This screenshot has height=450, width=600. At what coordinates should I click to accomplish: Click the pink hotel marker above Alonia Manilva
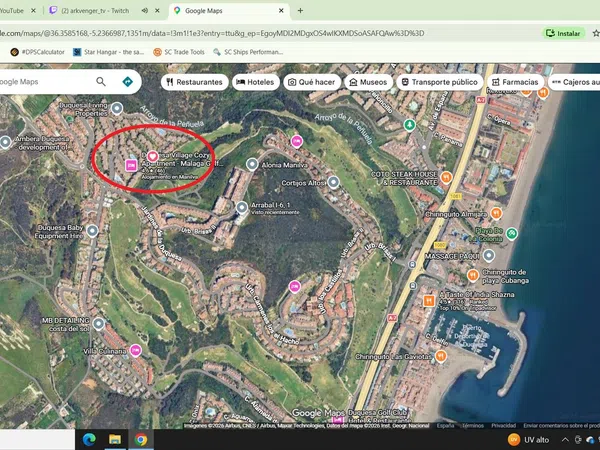297,142
